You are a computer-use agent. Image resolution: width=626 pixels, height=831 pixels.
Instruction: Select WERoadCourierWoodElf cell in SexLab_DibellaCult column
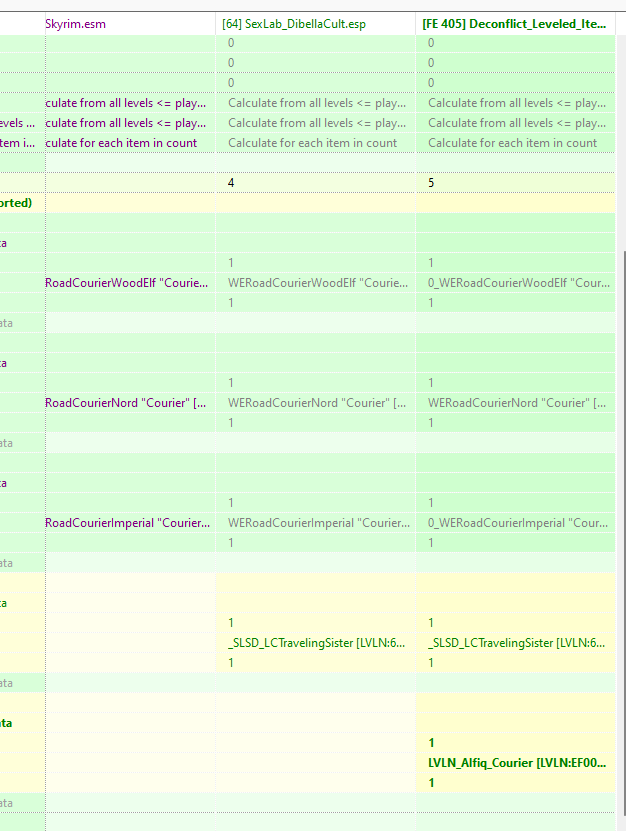tap(315, 283)
